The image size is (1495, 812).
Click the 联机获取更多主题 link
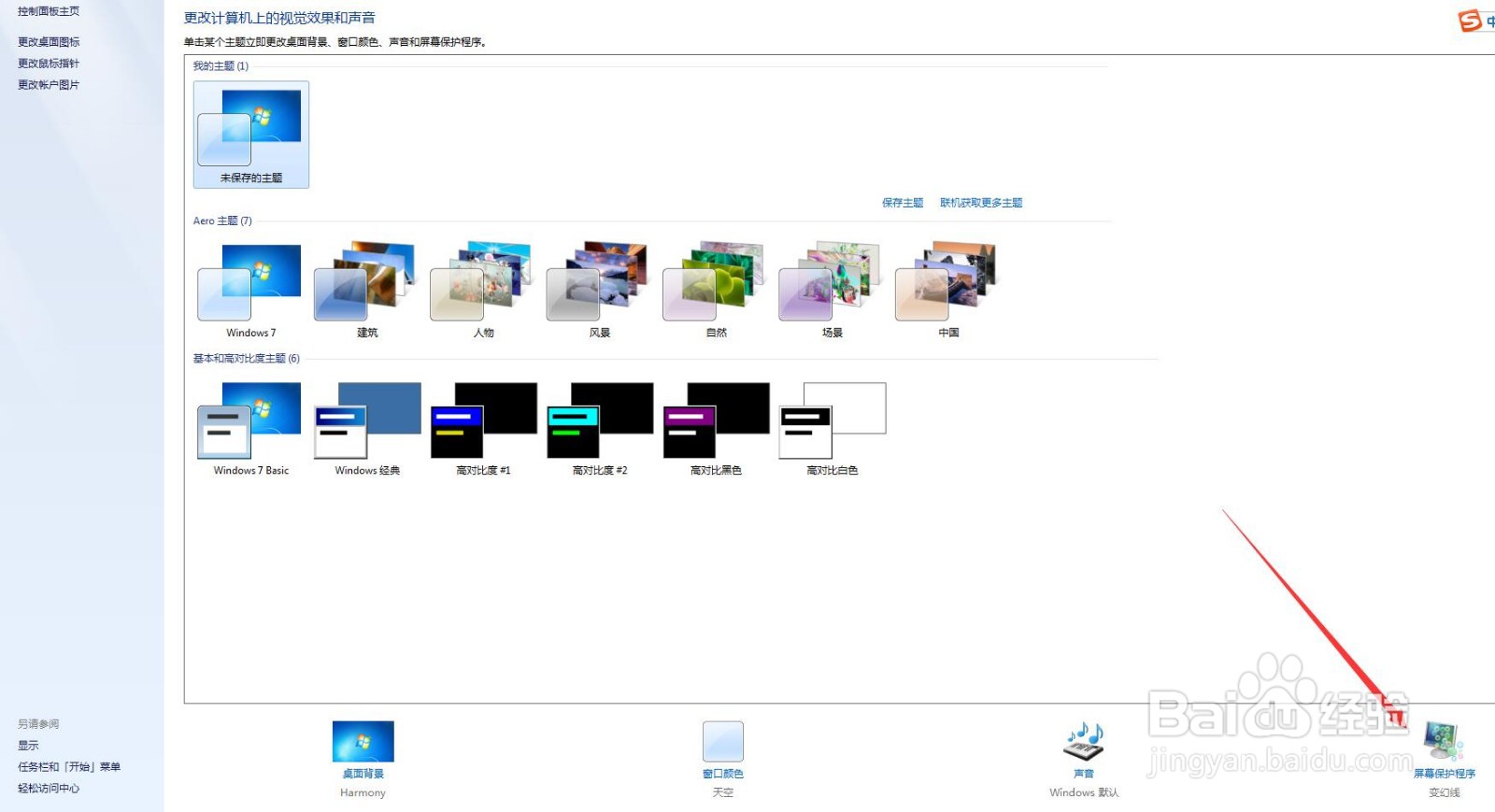click(981, 203)
